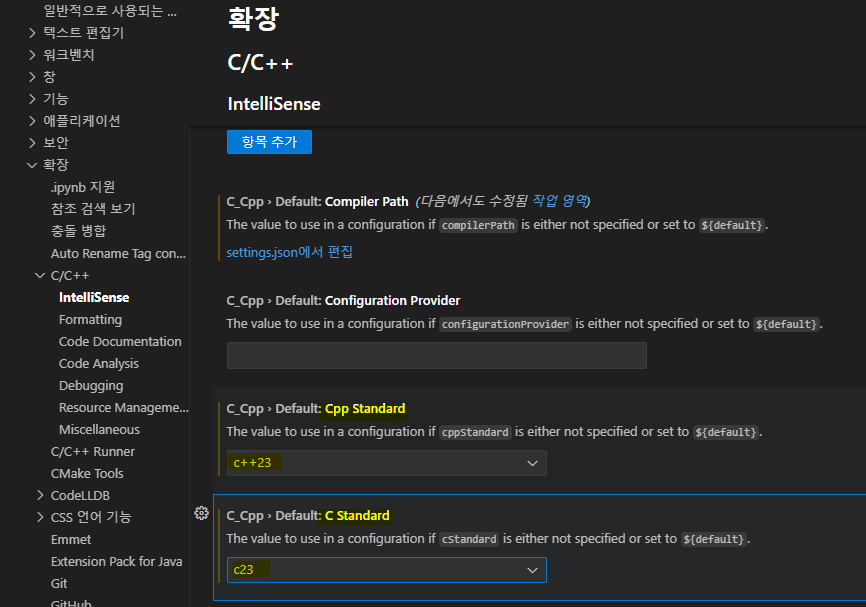Expand the CodeLLDB extension node

pos(40,495)
